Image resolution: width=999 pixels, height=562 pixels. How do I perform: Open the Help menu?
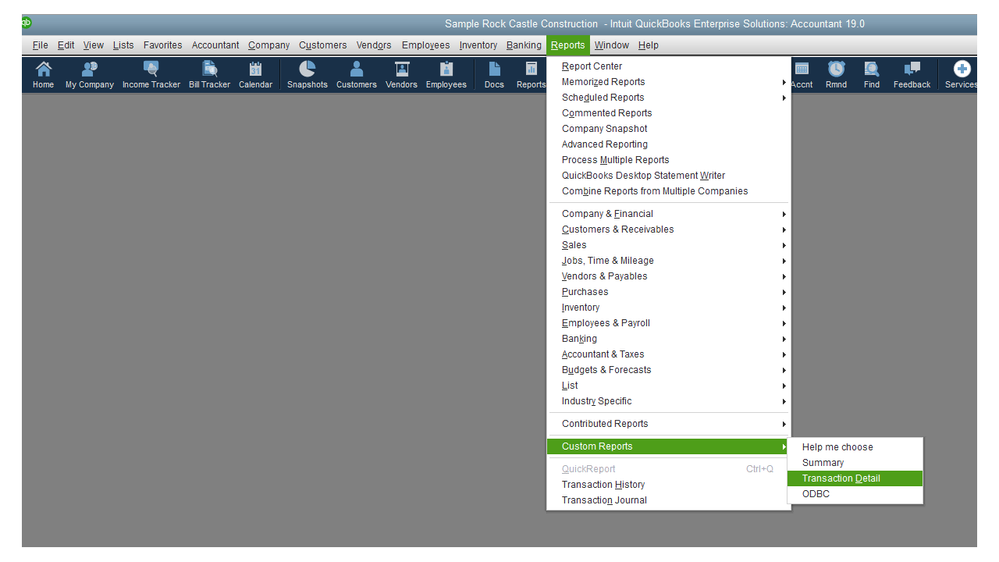tap(648, 45)
